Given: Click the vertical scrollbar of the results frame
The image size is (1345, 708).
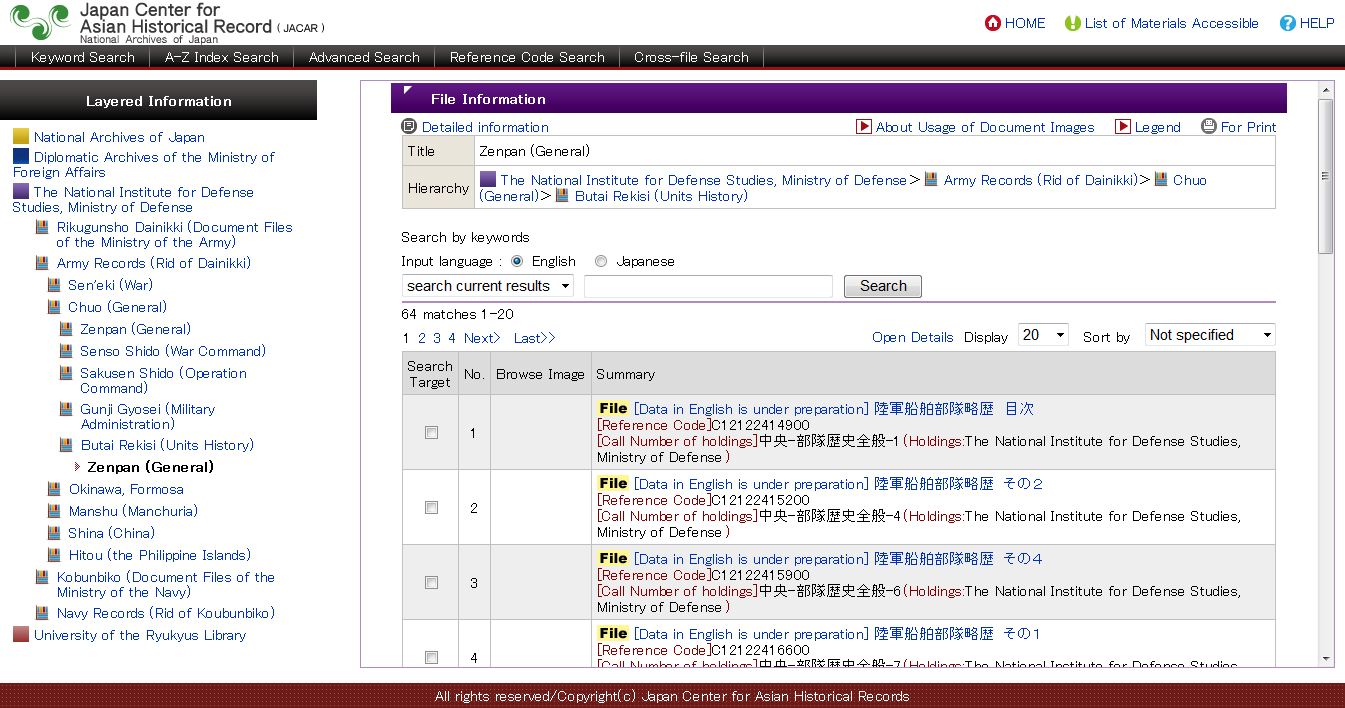Looking at the screenshot, I should point(1326,176).
